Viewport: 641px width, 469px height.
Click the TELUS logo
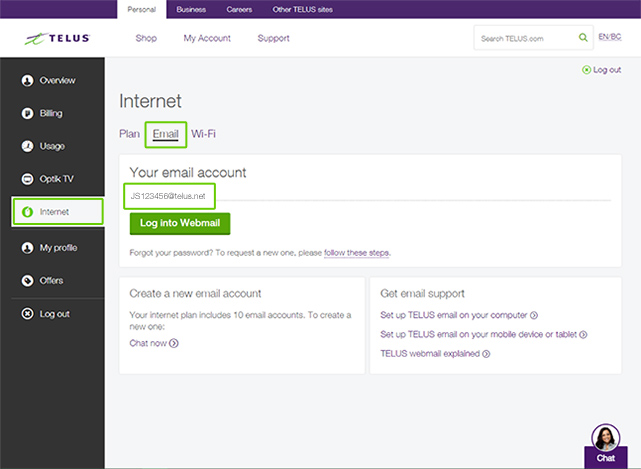57,38
